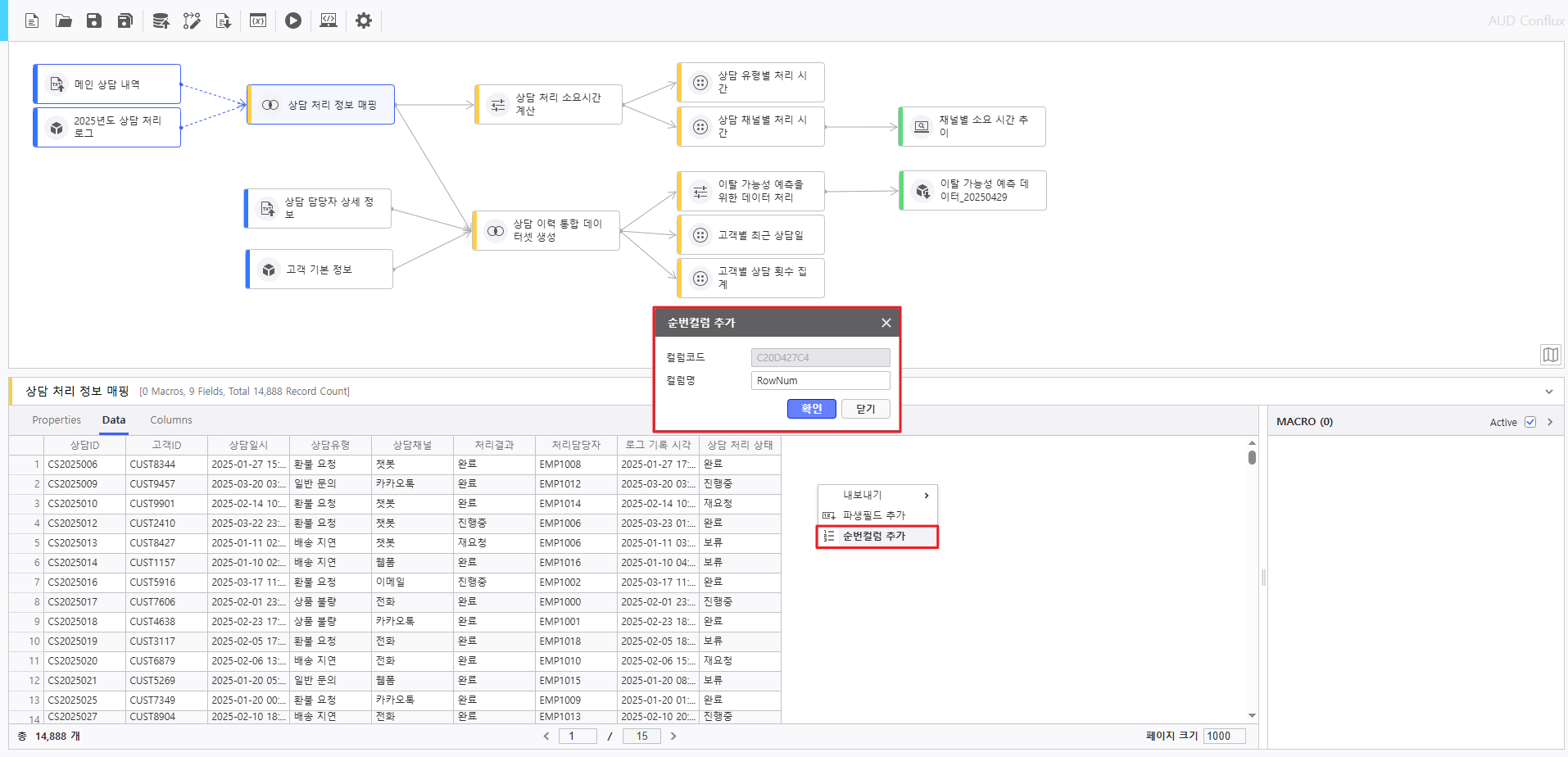Click the save all (multi-disk) icon

click(x=125, y=20)
